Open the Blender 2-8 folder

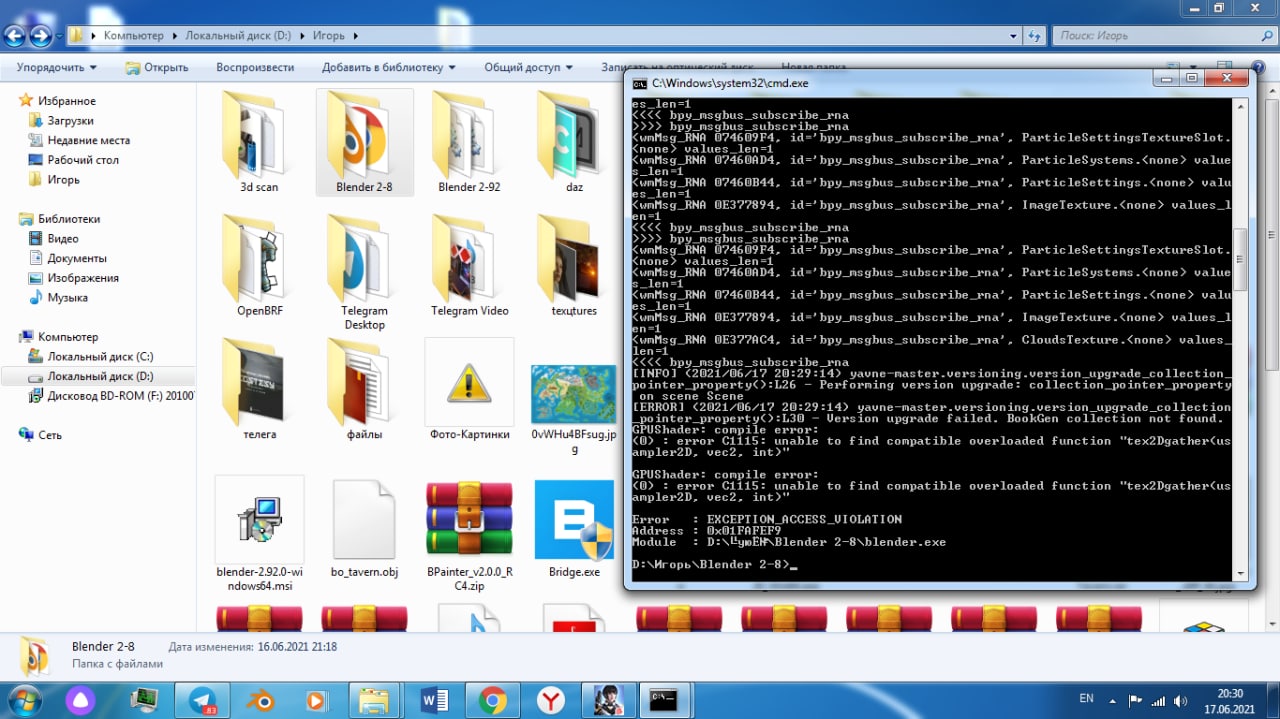point(364,141)
